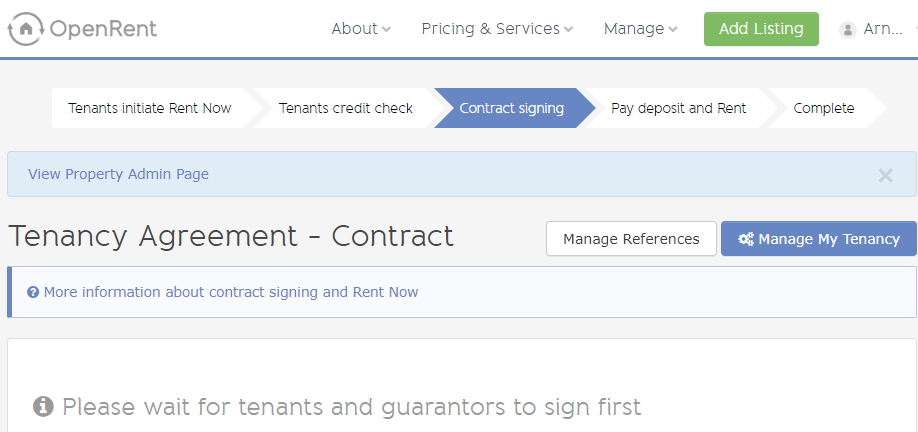
Task: Click the user avatar icon
Action: click(847, 29)
